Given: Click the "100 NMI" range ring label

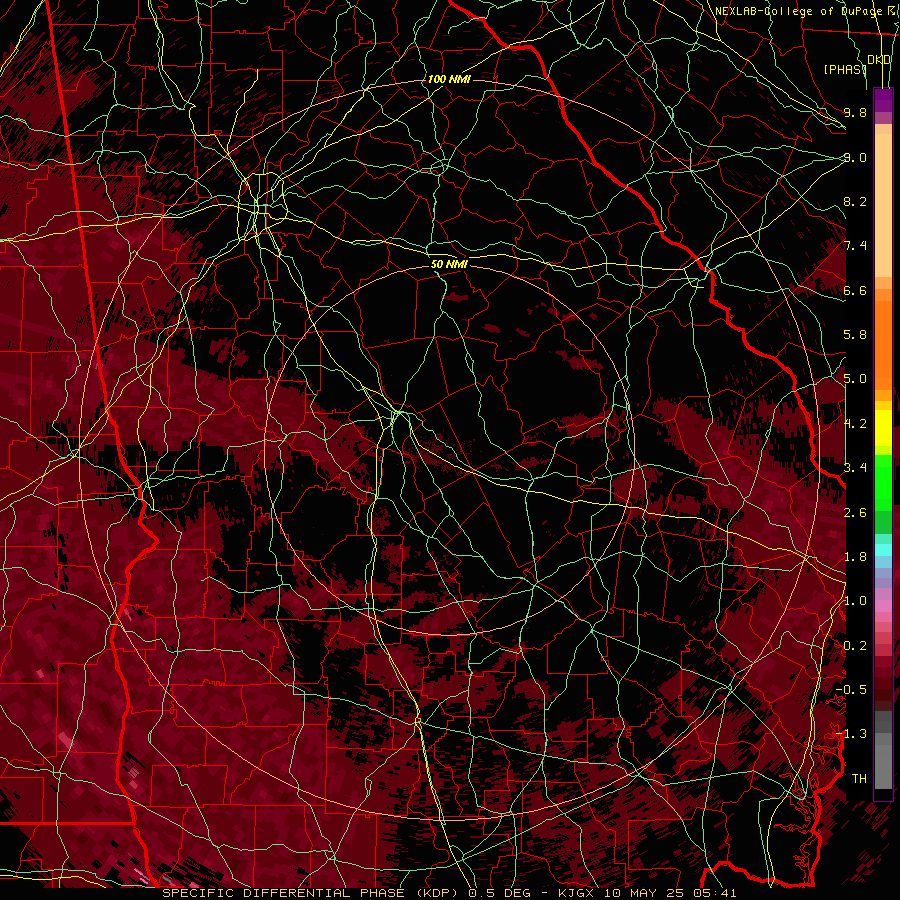Looking at the screenshot, I should pyautogui.click(x=449, y=79).
